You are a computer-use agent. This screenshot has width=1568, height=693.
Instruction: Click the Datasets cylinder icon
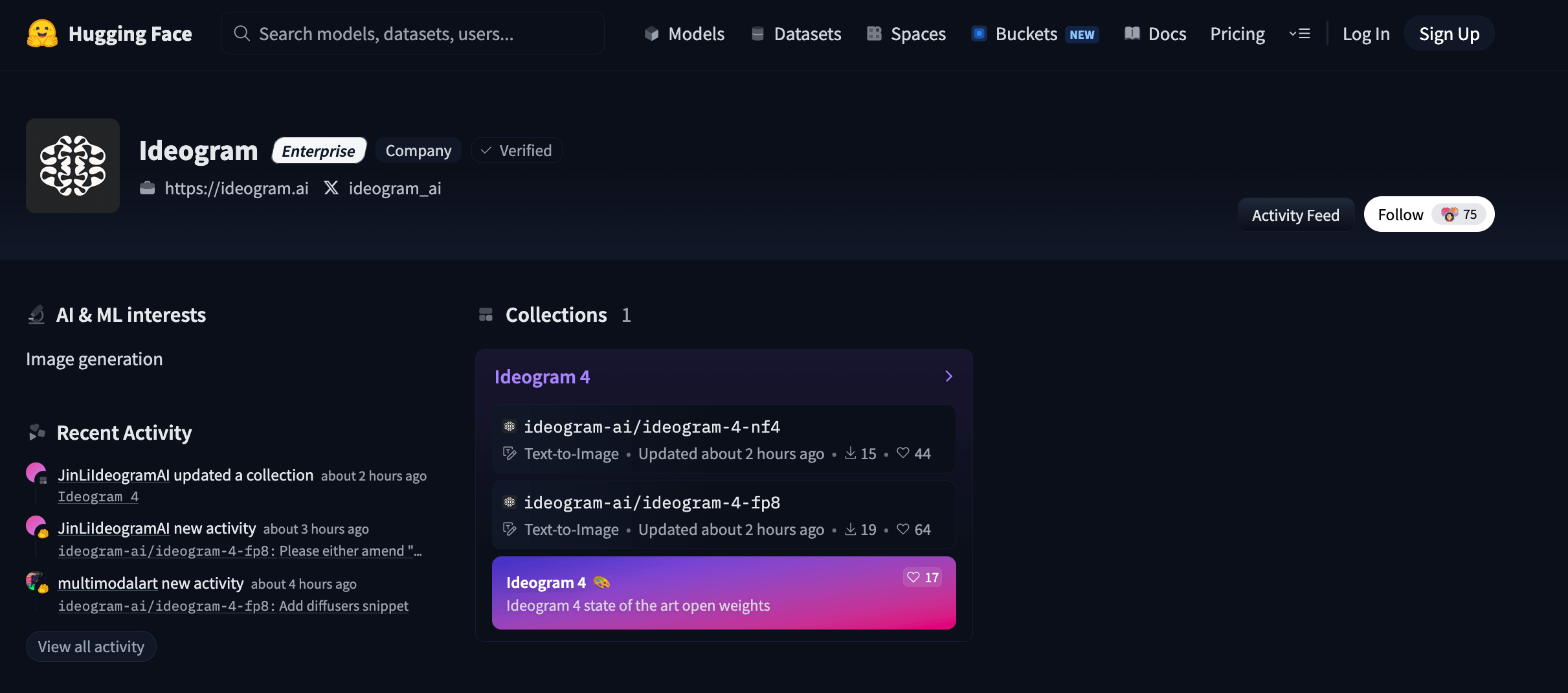point(757,33)
